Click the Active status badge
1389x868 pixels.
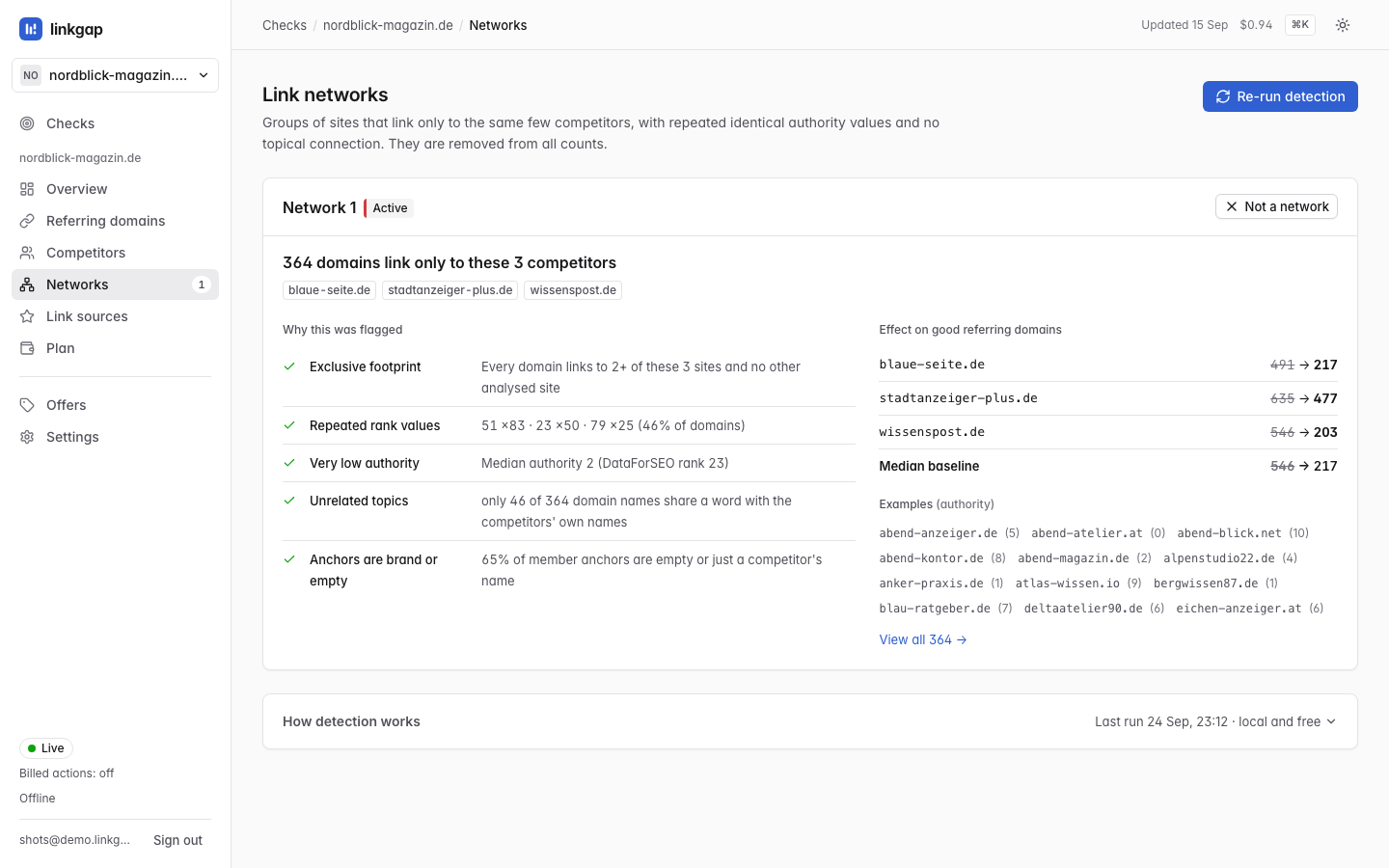coord(389,208)
